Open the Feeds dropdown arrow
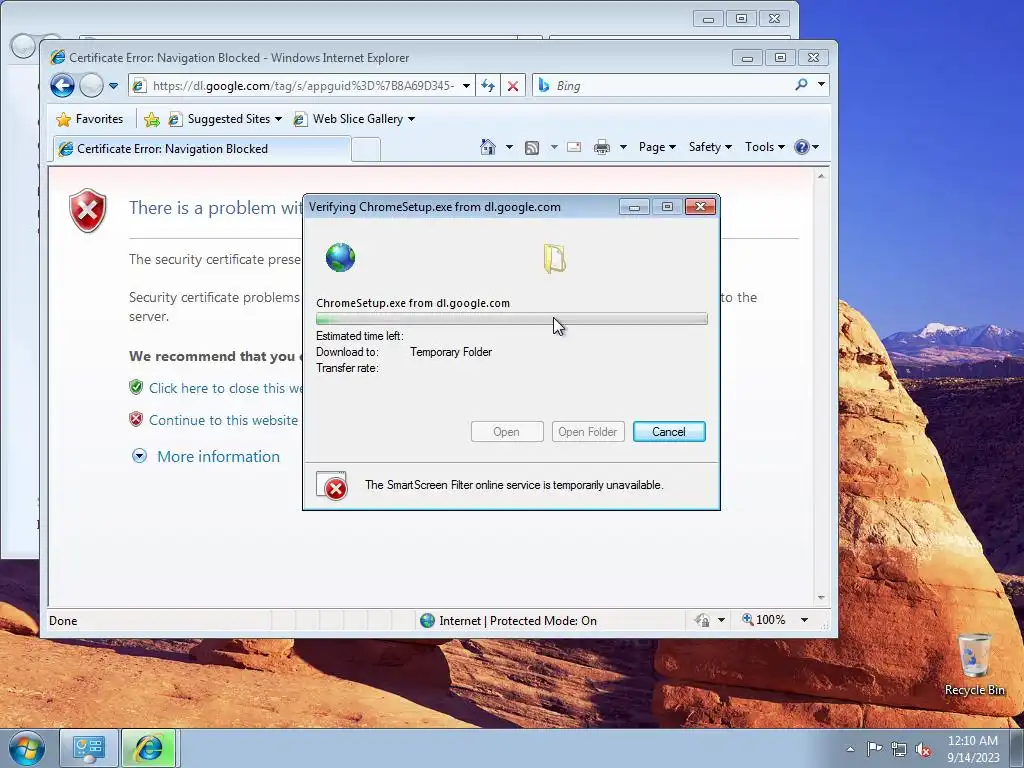The width and height of the screenshot is (1024, 768). pos(554,147)
